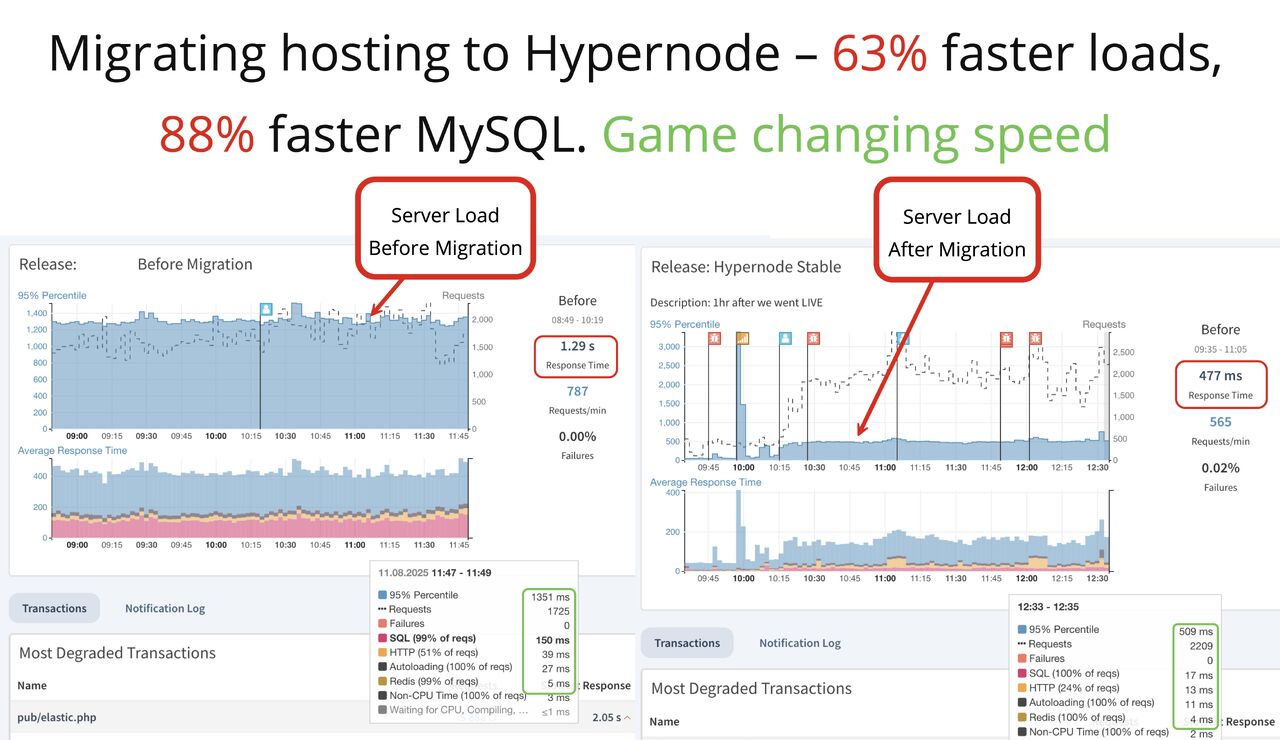Click the red bug marker at 09:45 in Hypernode chart
This screenshot has height=740, width=1280.
(714, 339)
